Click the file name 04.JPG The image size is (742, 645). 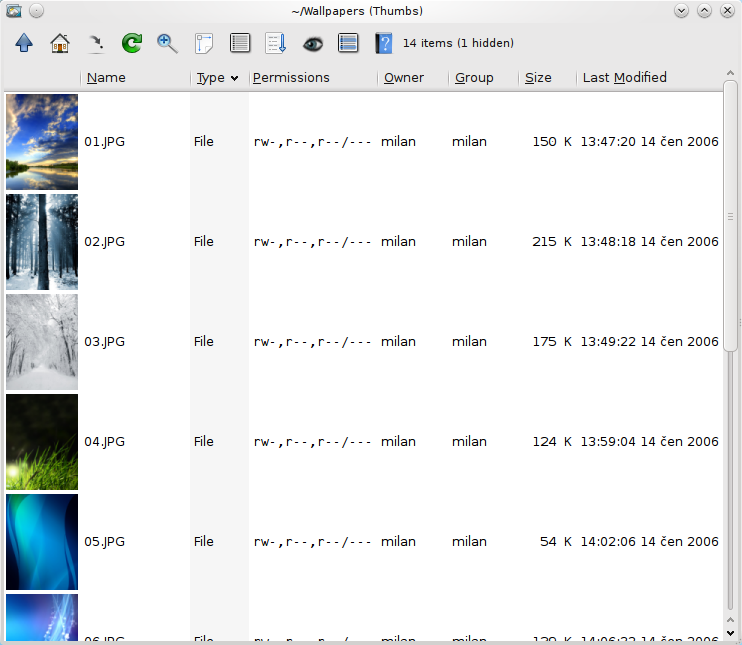(105, 441)
